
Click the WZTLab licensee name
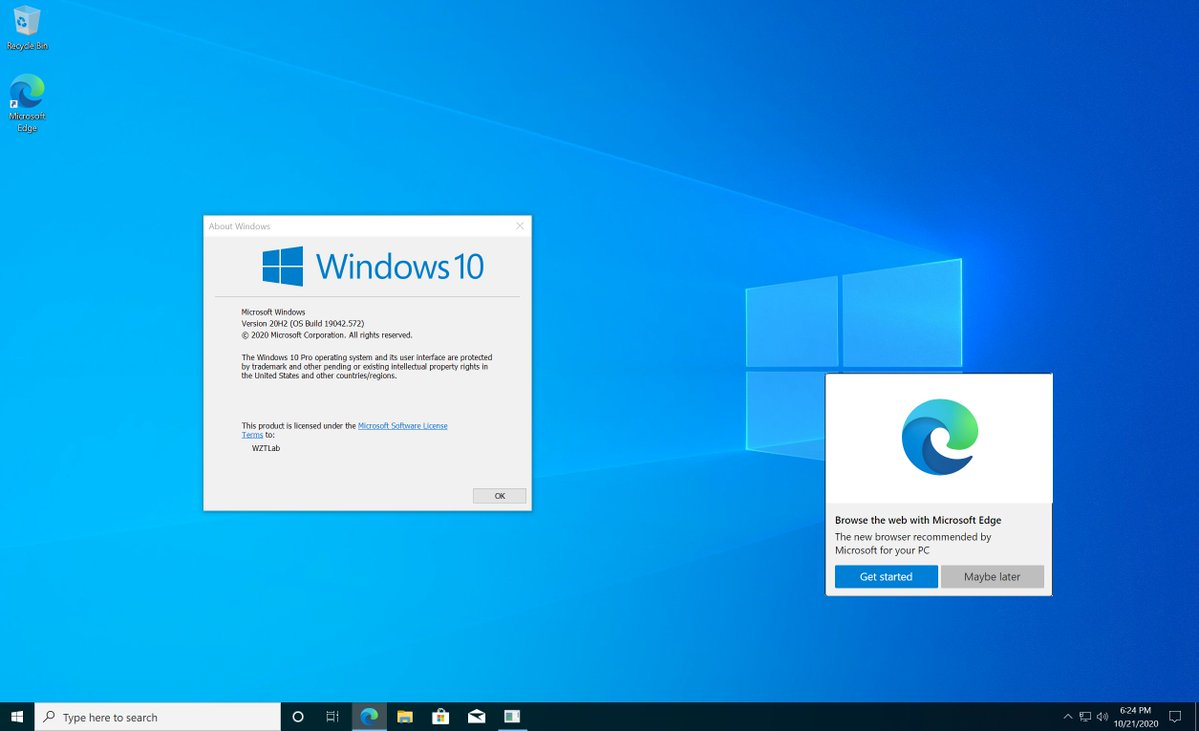[x=266, y=448]
